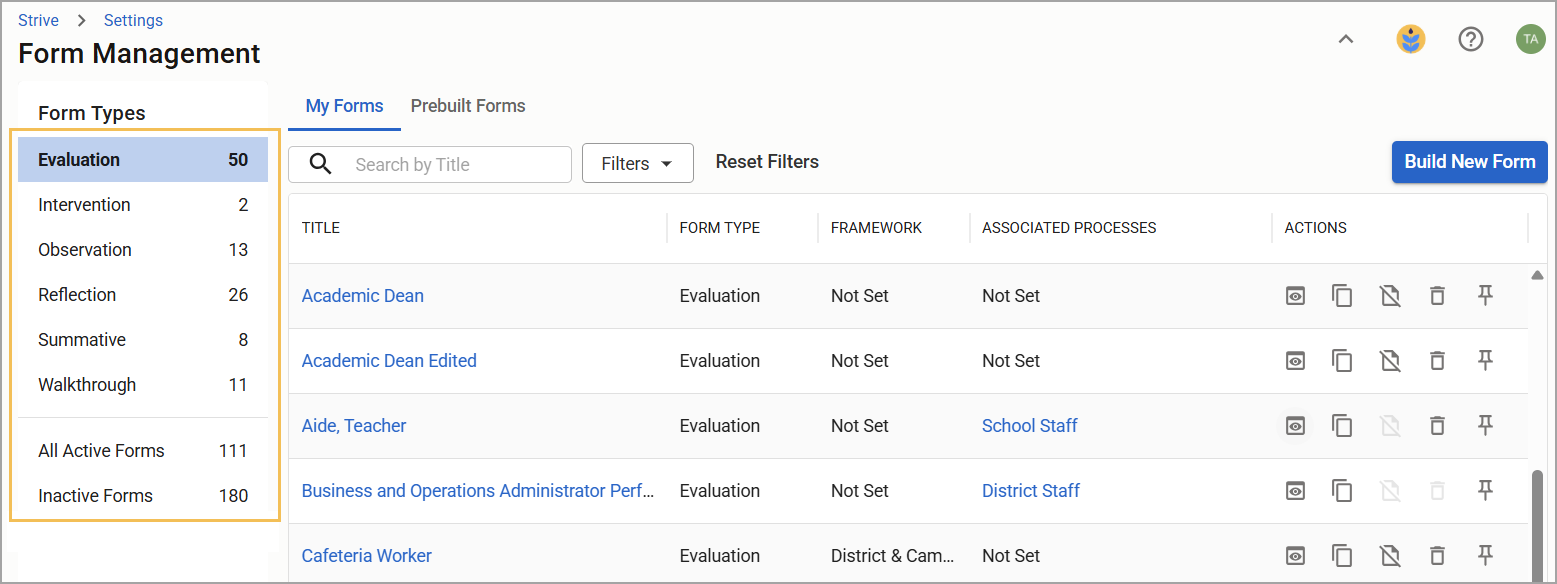The height and width of the screenshot is (584, 1557).
Task: Open the Aide, Teacher form link
Action: click(x=354, y=426)
